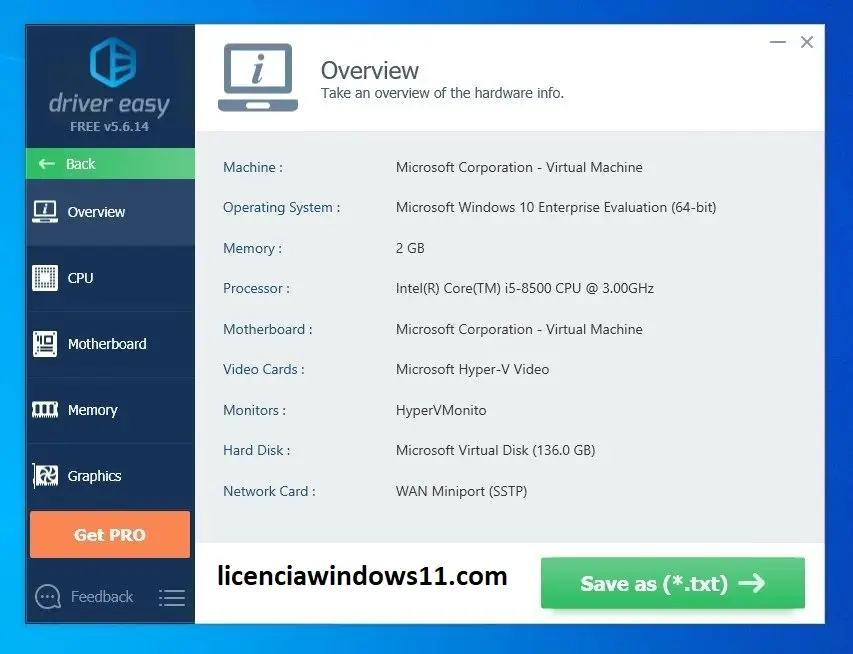
Task: Go back using the Back button label
Action: [81, 164]
